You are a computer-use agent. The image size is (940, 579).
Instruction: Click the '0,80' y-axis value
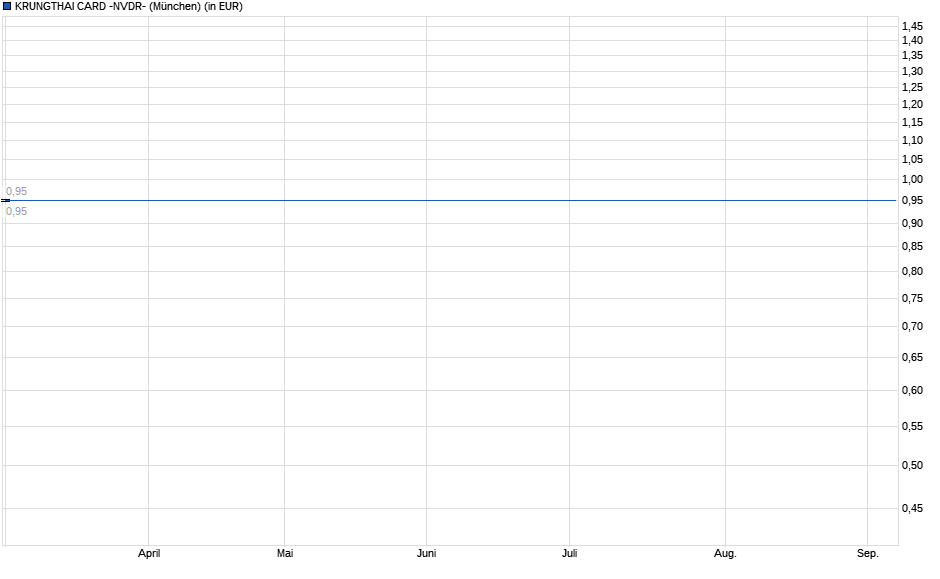pyautogui.click(x=912, y=271)
